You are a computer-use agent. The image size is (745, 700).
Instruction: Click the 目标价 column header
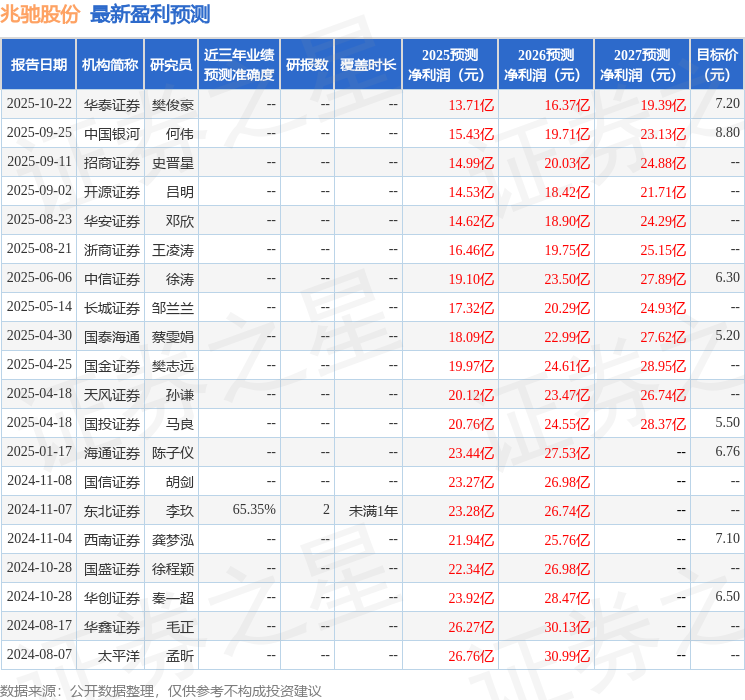717,65
